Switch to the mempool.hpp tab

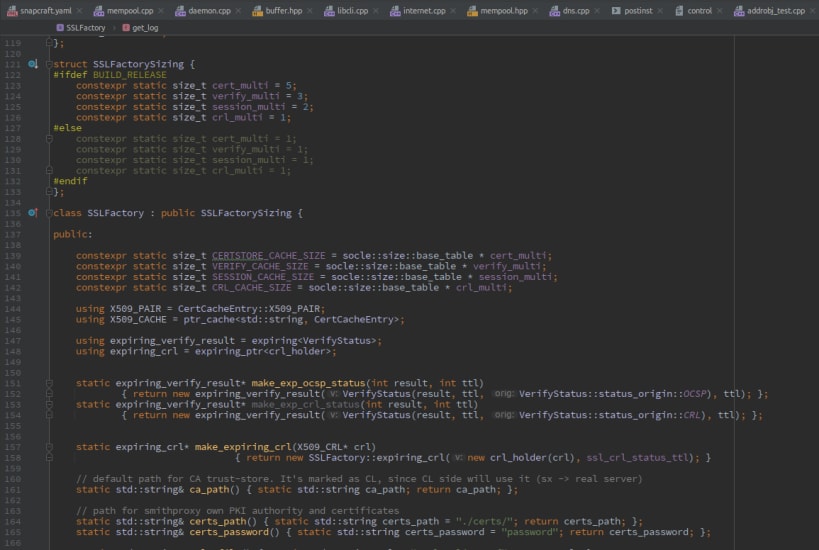point(504,10)
